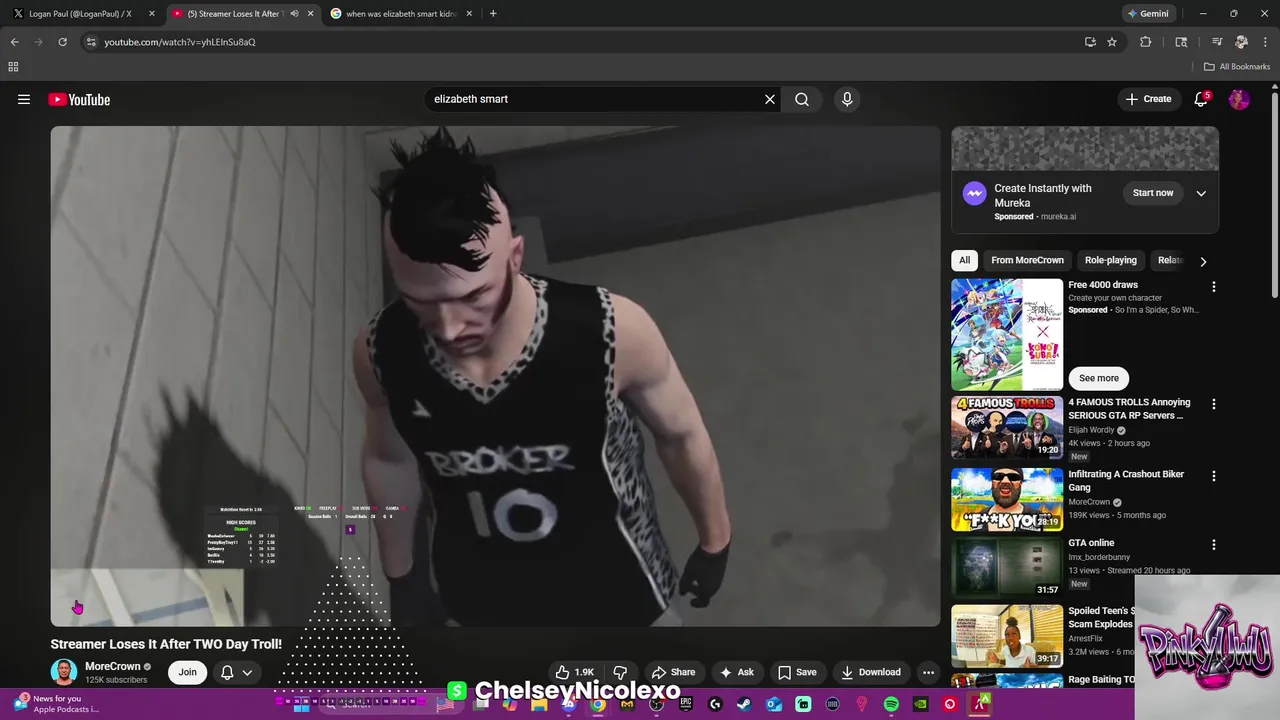Click Elijah Wordly channel name

tap(1090, 430)
